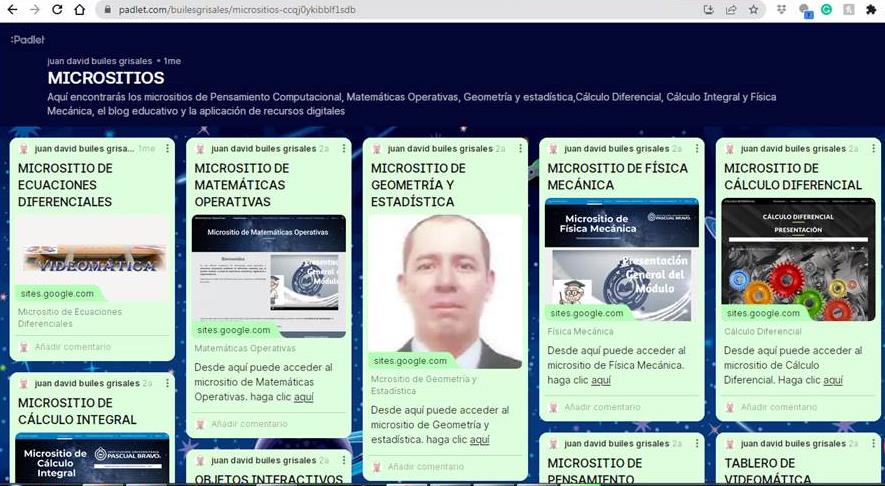Add comment on Física Mecánica card
The height and width of the screenshot is (486, 885).
point(602,406)
